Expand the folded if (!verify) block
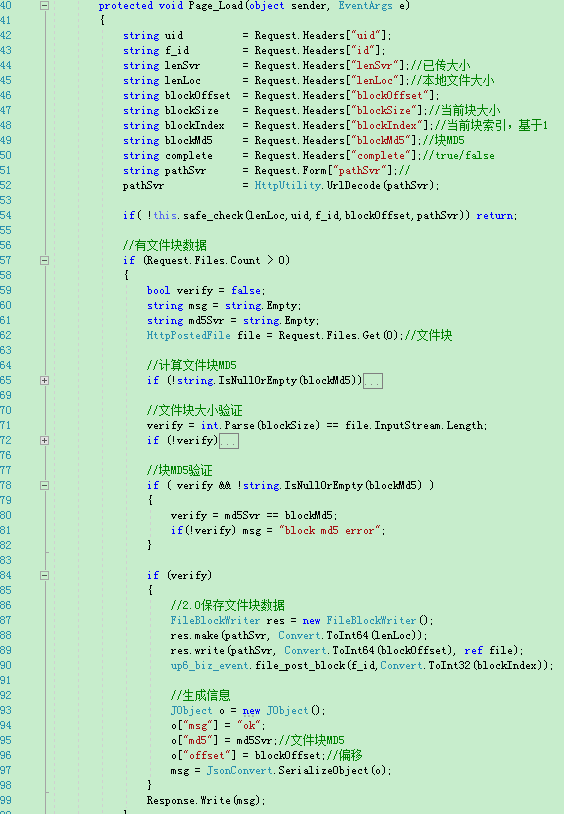The width and height of the screenshot is (564, 814). click(45, 440)
